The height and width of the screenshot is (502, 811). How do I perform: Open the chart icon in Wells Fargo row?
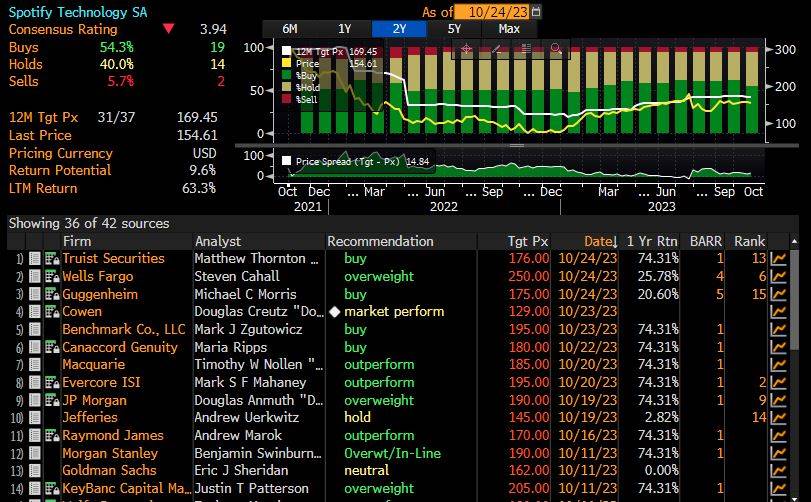coord(778,277)
